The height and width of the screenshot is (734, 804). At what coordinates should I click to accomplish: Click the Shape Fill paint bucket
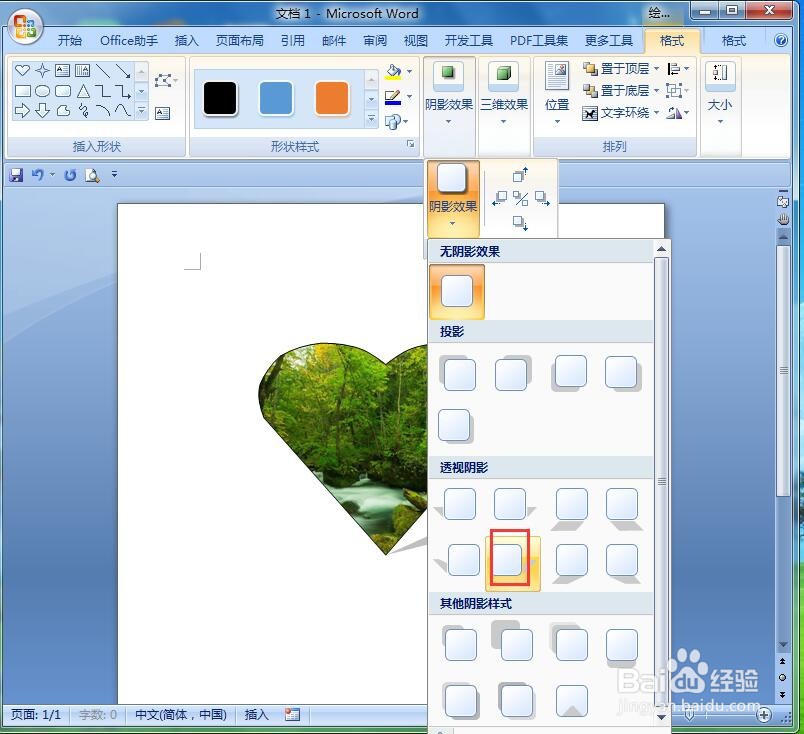click(393, 72)
